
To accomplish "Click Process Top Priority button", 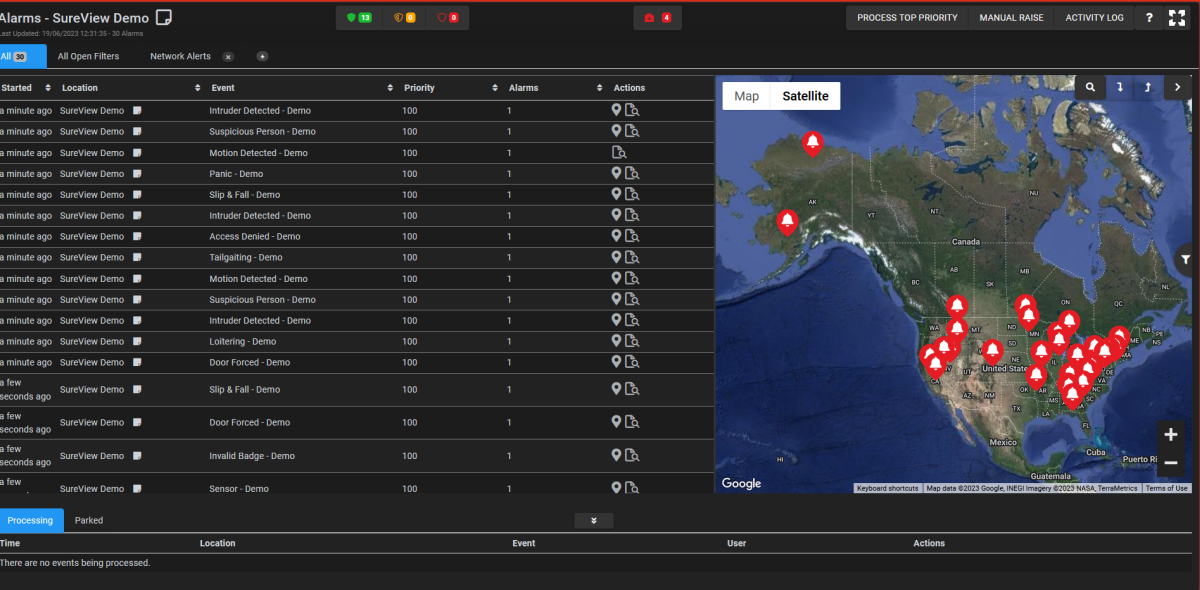I will [907, 18].
